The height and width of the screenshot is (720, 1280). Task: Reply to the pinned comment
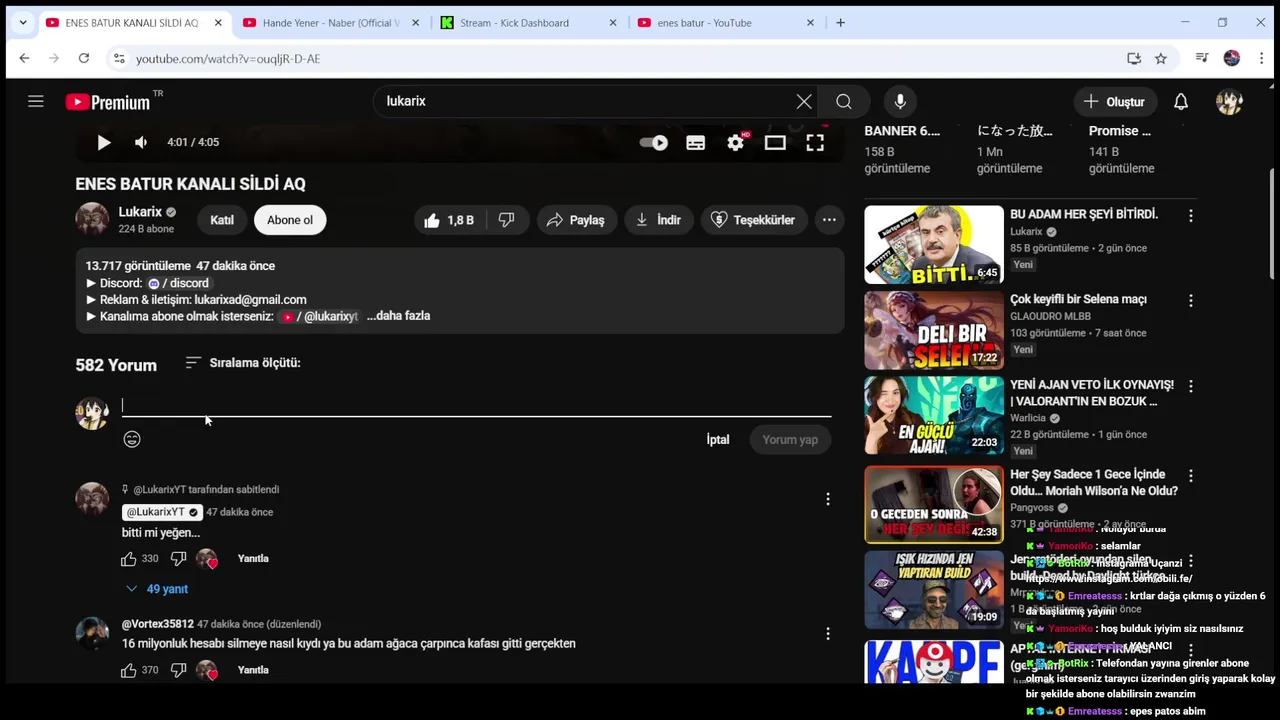(x=253, y=559)
